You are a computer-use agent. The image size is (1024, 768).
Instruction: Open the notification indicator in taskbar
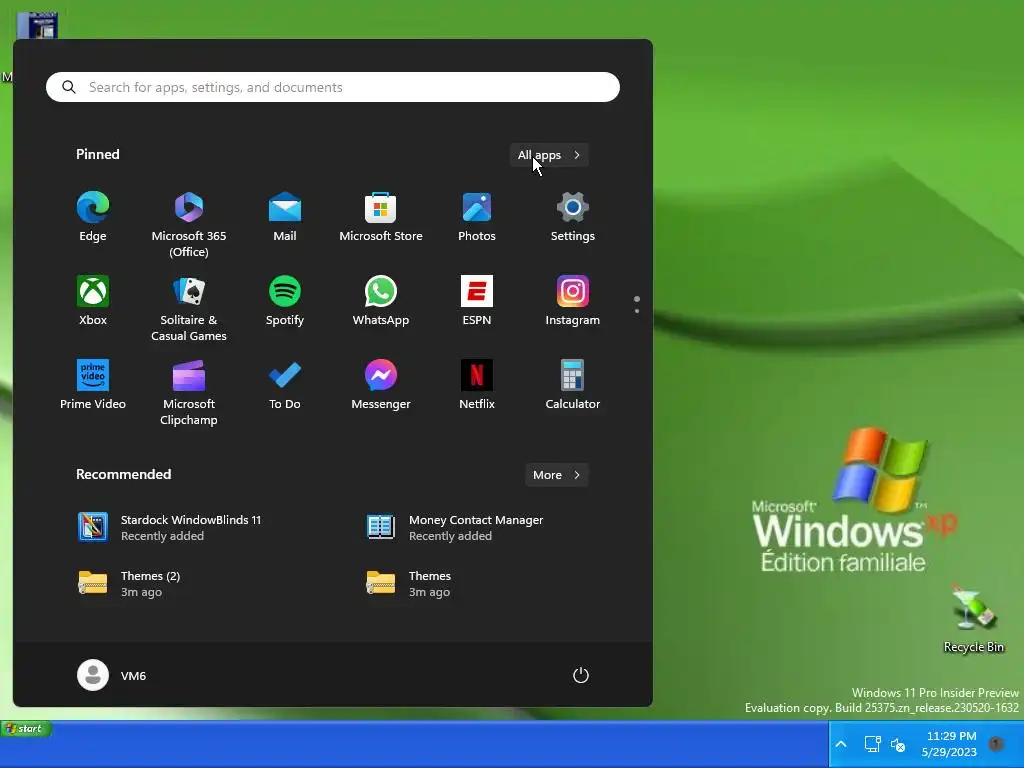pos(996,743)
